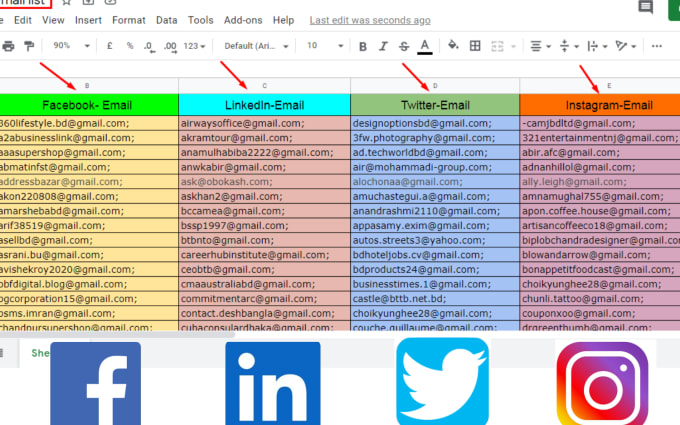The image size is (680, 425).
Task: Open the fill color bucket
Action: tap(453, 46)
